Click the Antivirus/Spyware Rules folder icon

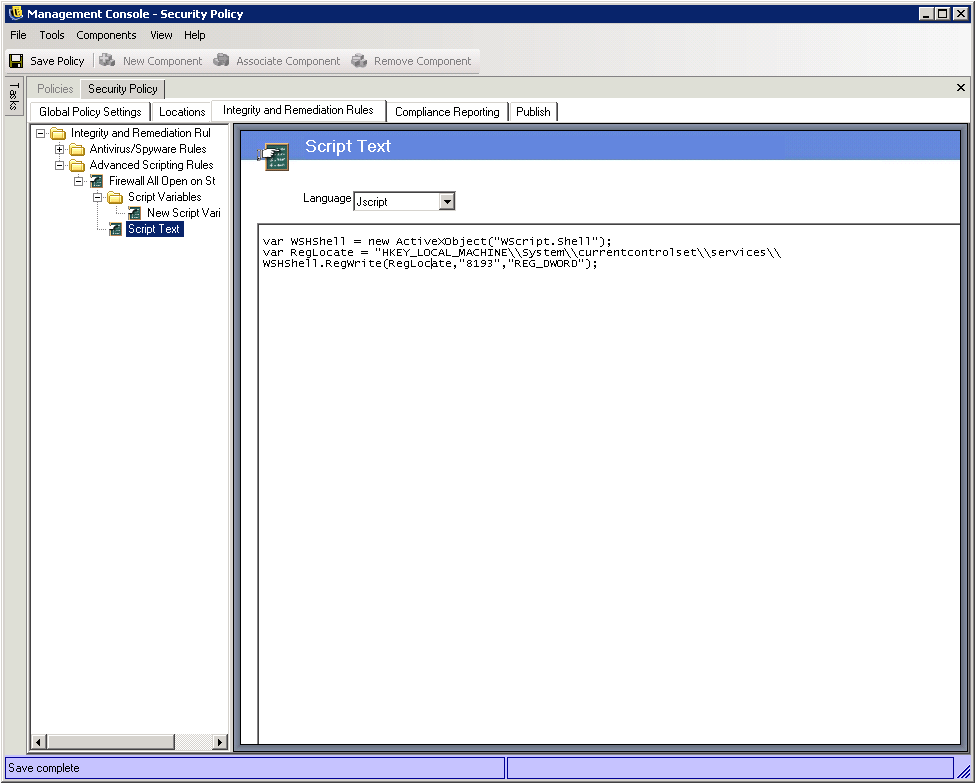(77, 149)
